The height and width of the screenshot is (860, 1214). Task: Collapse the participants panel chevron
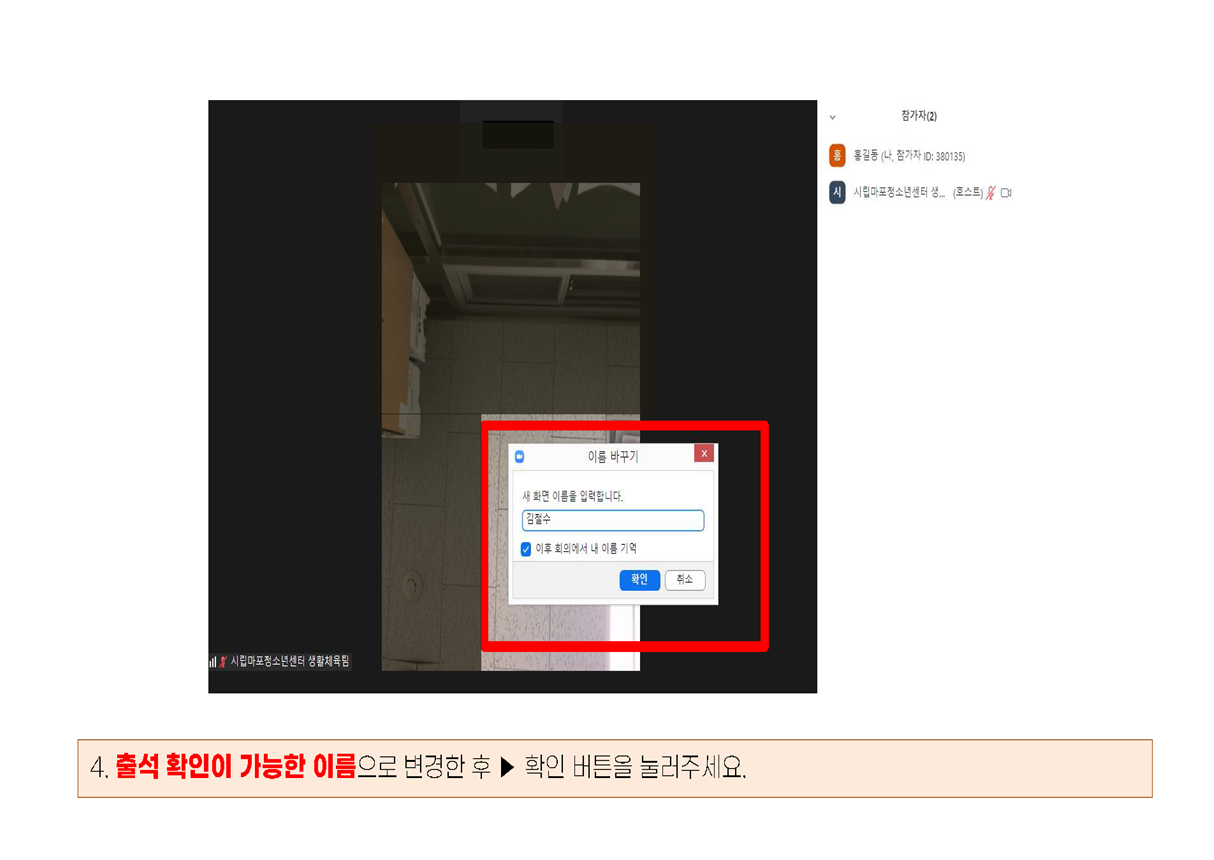832,118
